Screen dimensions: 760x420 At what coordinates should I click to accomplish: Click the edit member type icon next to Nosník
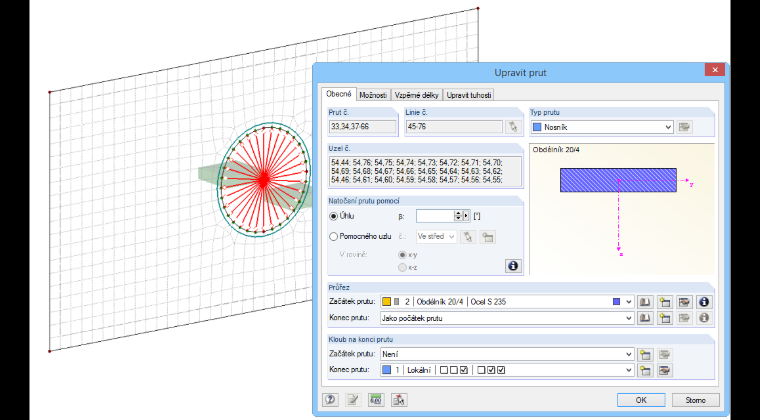click(x=684, y=127)
